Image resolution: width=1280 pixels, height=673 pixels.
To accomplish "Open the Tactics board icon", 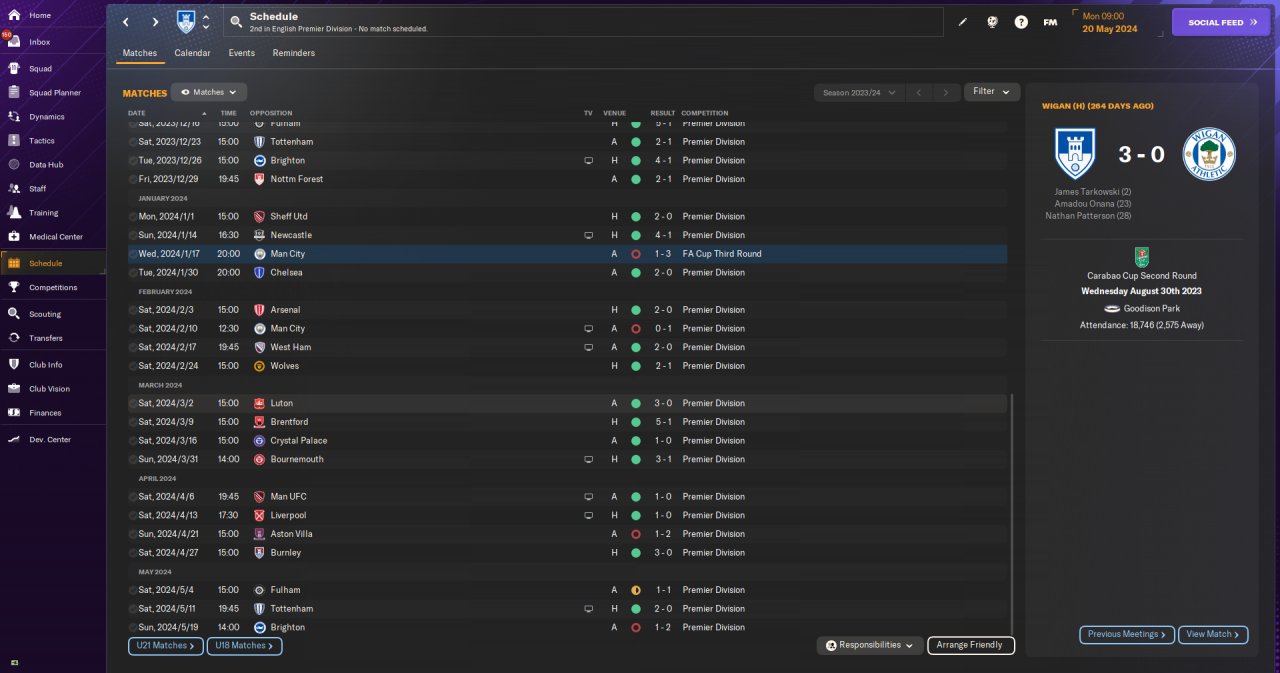I will click(x=14, y=141).
